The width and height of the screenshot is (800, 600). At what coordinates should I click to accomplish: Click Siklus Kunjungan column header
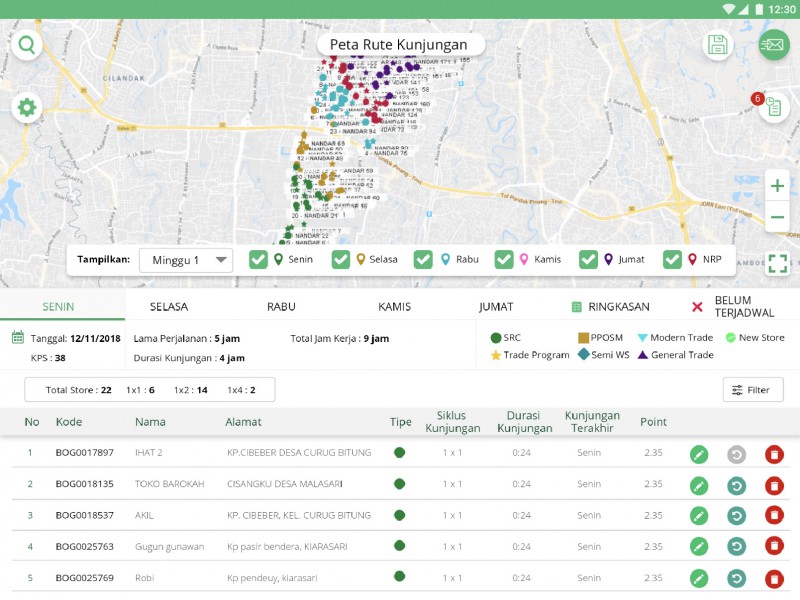point(453,422)
